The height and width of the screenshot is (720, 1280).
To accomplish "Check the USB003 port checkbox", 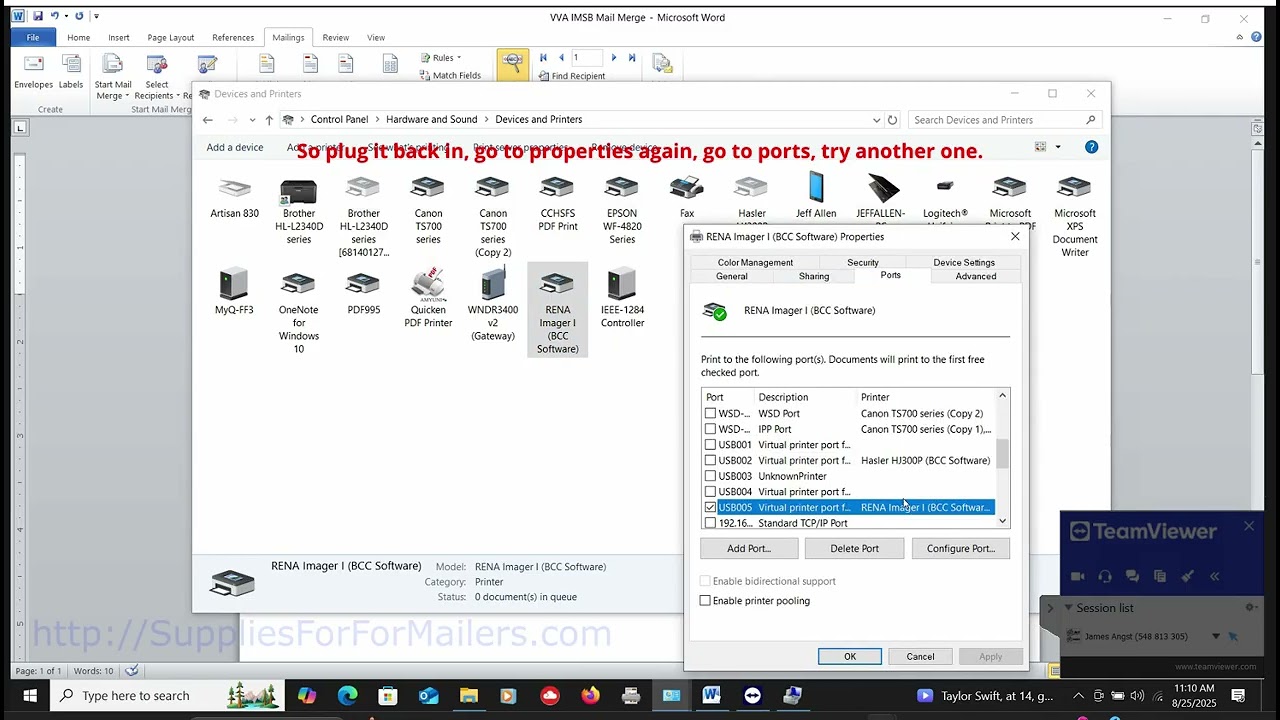I will (710, 476).
